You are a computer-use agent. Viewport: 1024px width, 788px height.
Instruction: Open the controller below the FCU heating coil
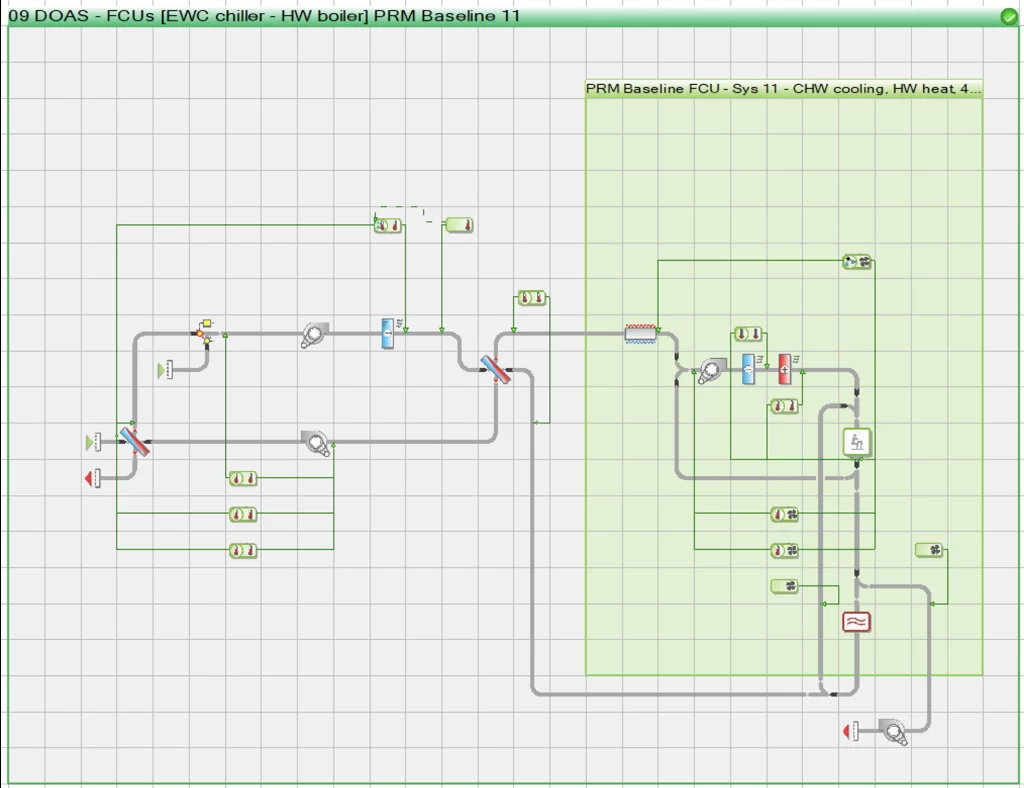coord(784,406)
